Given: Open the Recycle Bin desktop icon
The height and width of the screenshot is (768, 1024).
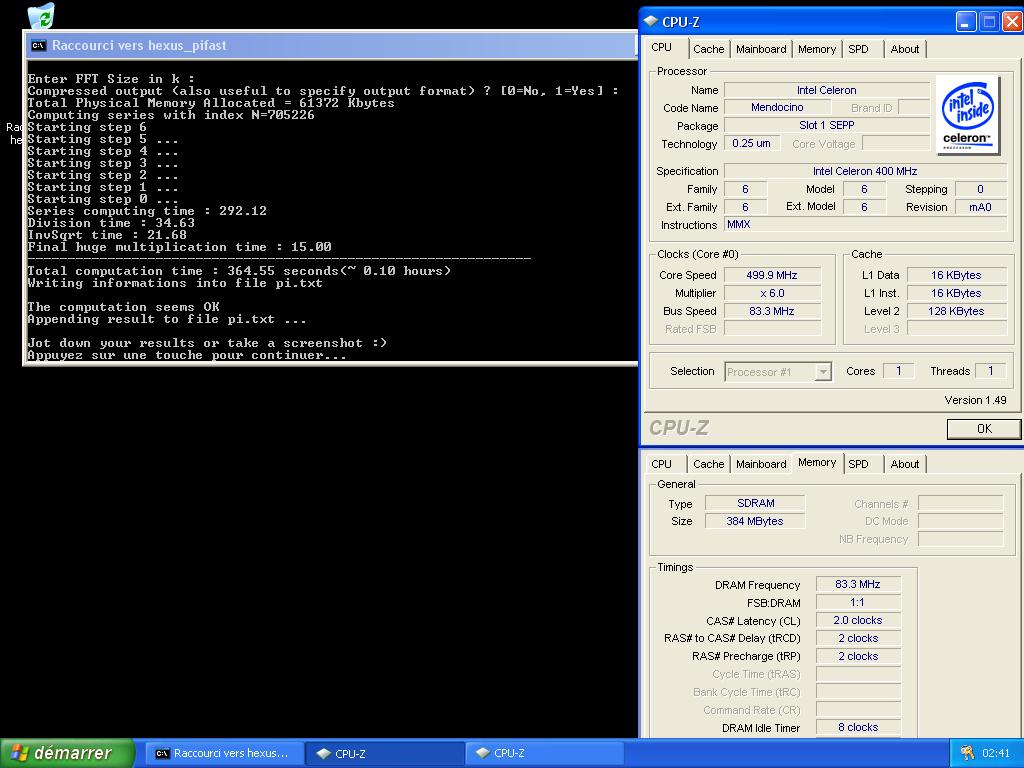Looking at the screenshot, I should 42,15.
